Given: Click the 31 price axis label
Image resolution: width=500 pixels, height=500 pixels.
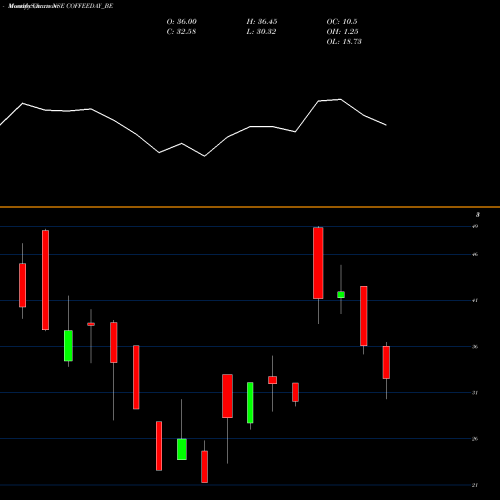Looking at the screenshot, I should point(475,393).
